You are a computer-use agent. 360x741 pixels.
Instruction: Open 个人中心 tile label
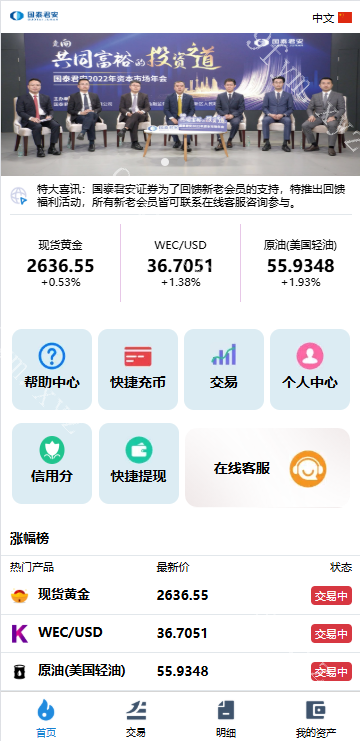point(310,382)
